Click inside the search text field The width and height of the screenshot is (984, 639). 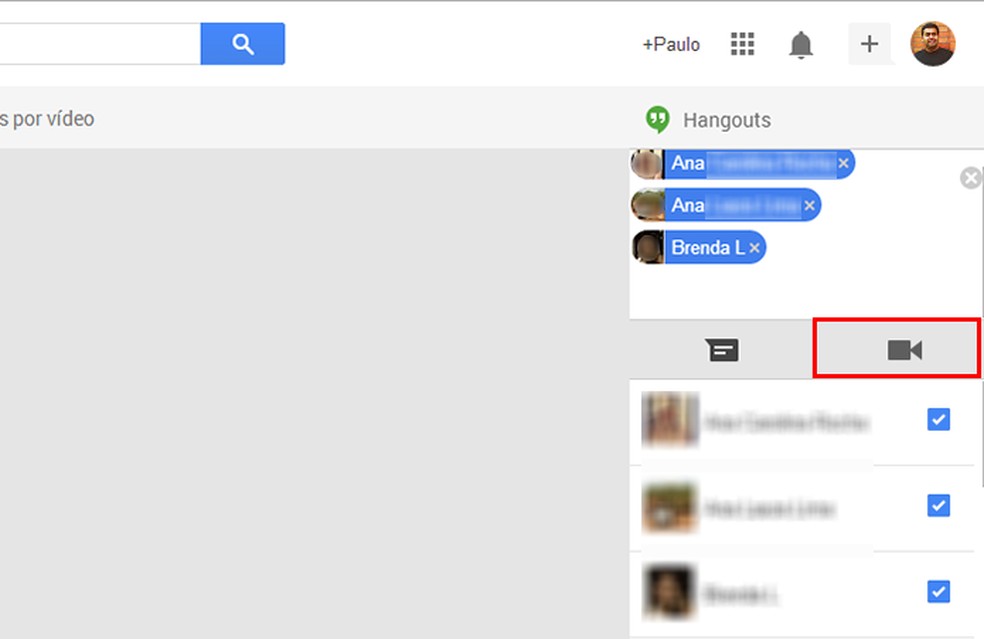pyautogui.click(x=100, y=44)
